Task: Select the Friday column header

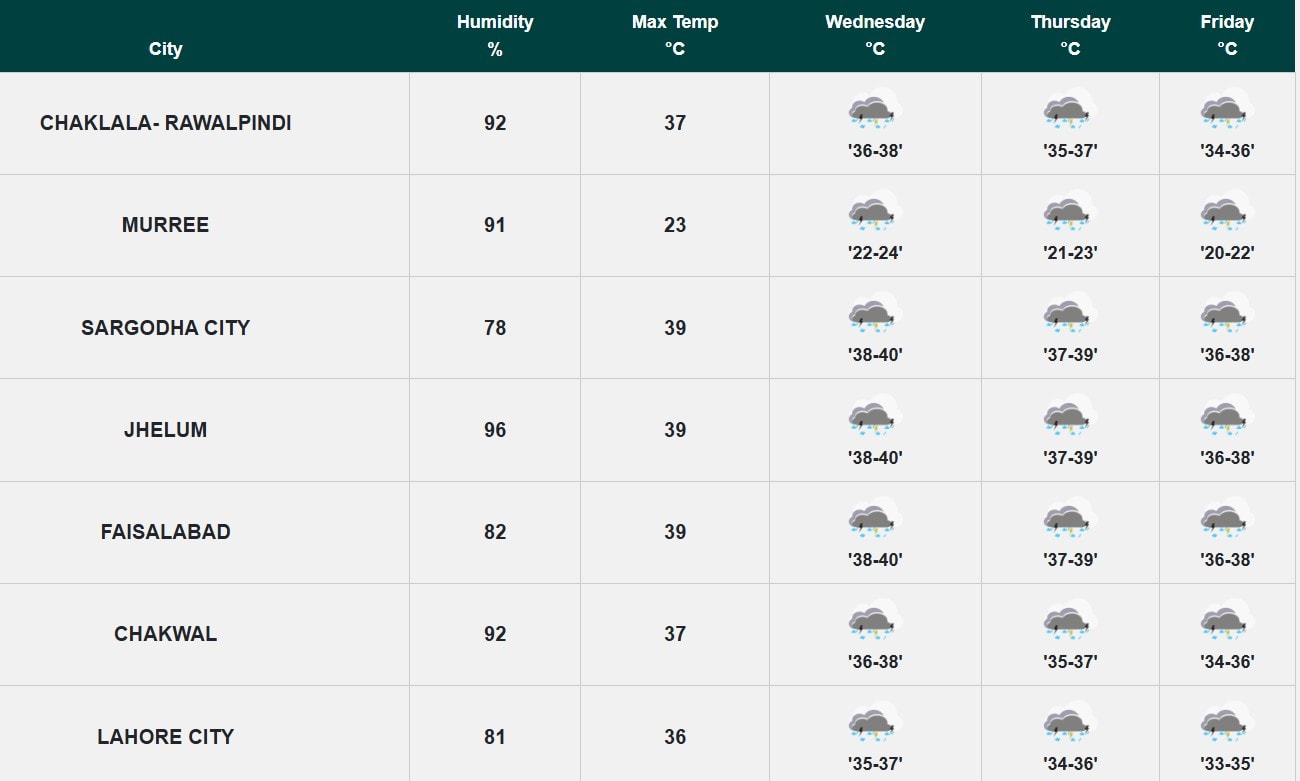Action: (1227, 35)
